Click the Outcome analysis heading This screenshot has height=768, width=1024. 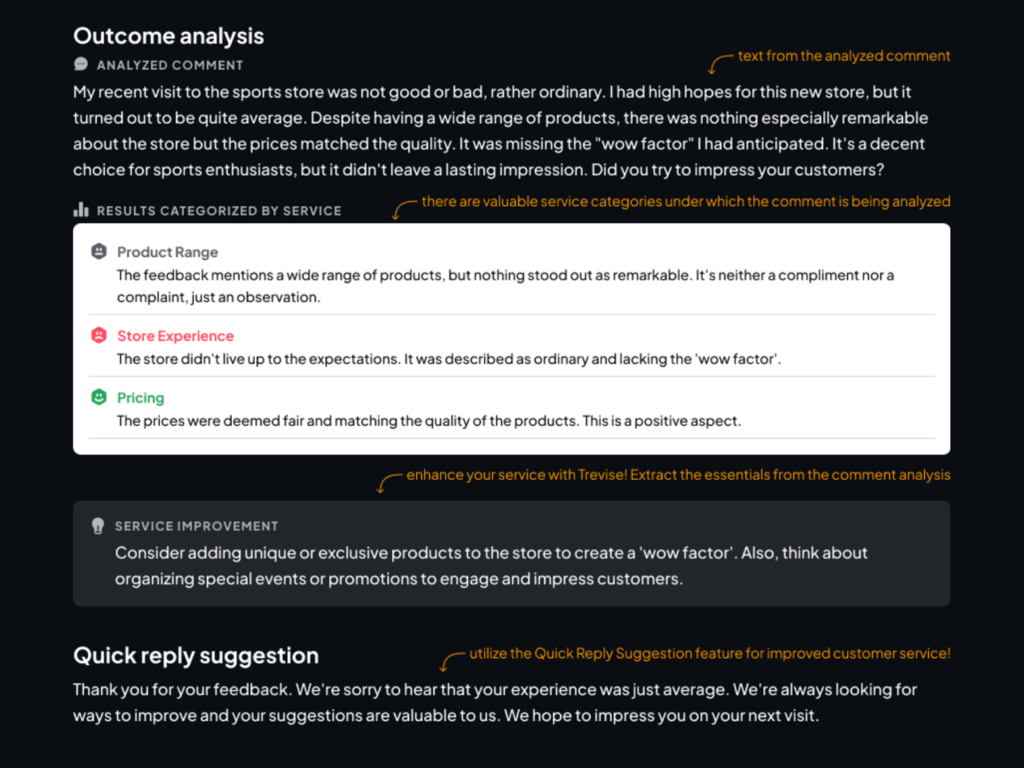[168, 36]
